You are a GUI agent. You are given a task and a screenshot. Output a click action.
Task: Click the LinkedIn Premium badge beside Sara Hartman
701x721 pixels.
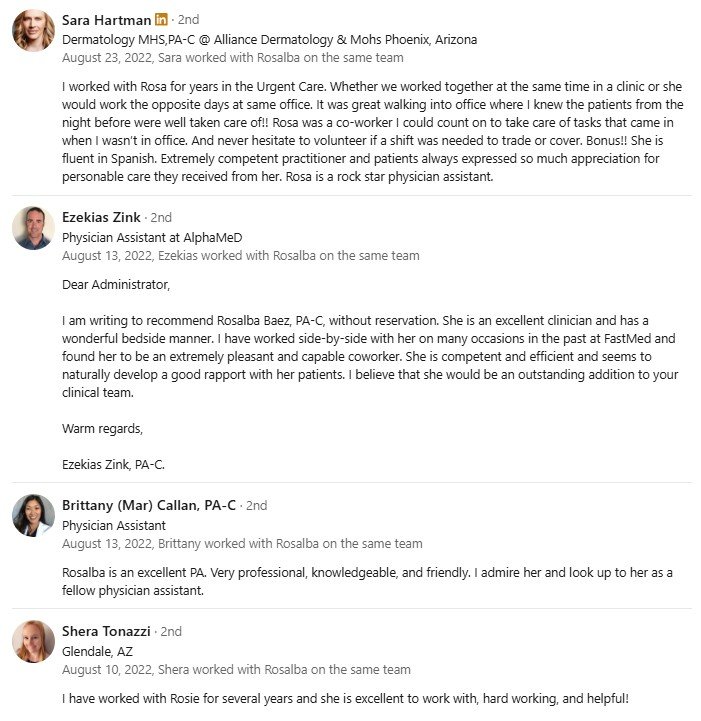click(161, 20)
